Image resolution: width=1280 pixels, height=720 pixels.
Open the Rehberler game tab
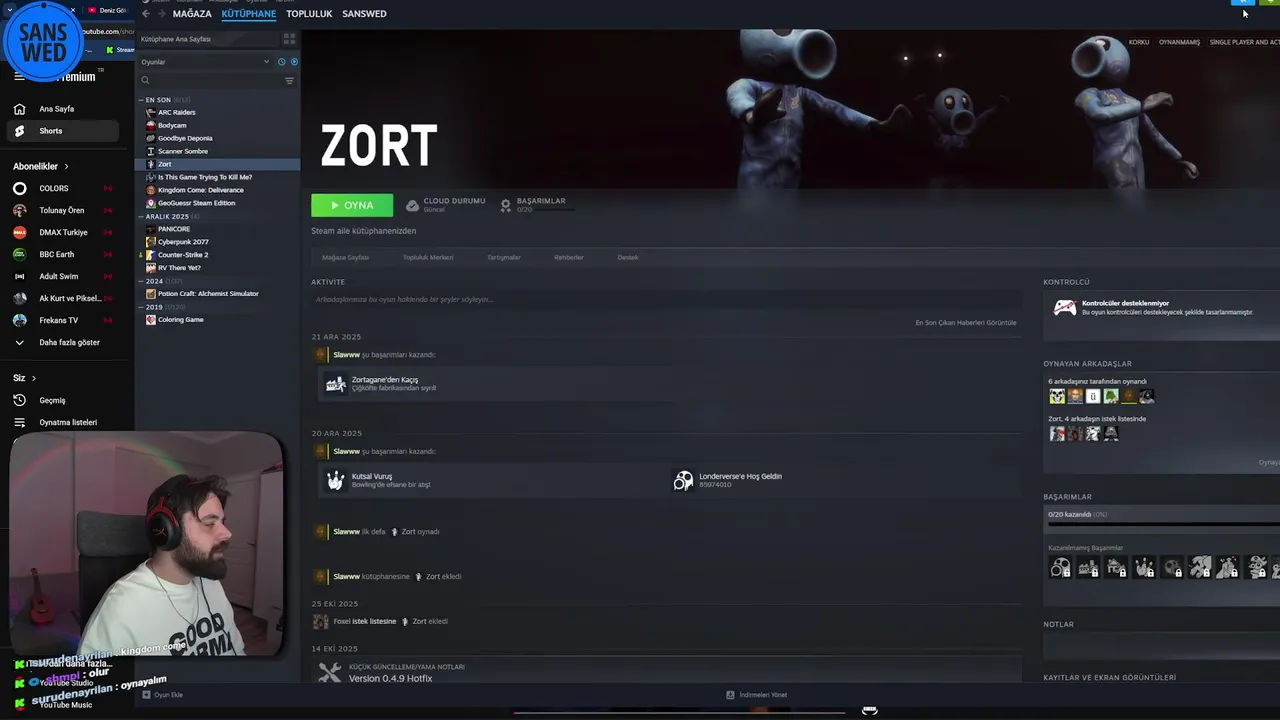[569, 258]
